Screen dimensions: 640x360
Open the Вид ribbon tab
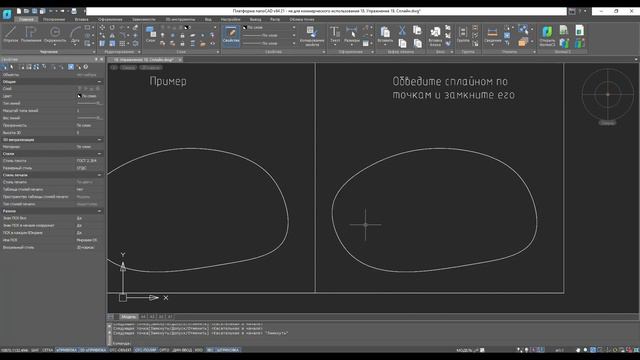tap(208, 19)
